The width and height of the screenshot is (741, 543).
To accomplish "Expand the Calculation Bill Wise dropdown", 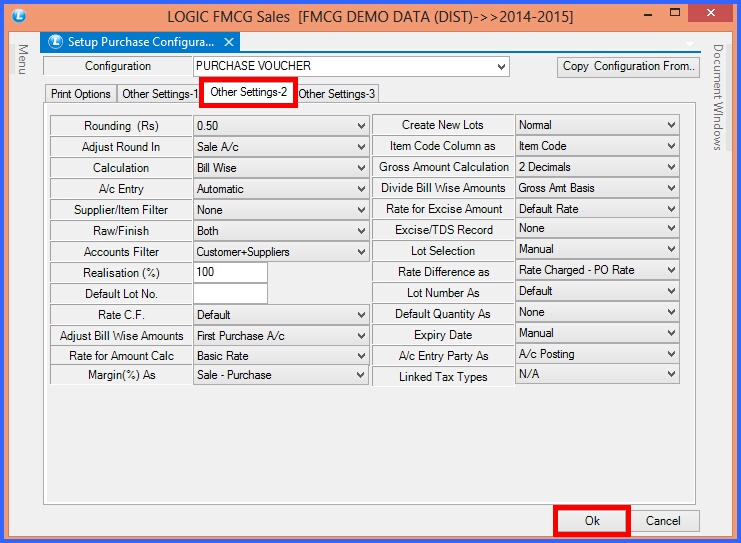I will [x=281, y=168].
